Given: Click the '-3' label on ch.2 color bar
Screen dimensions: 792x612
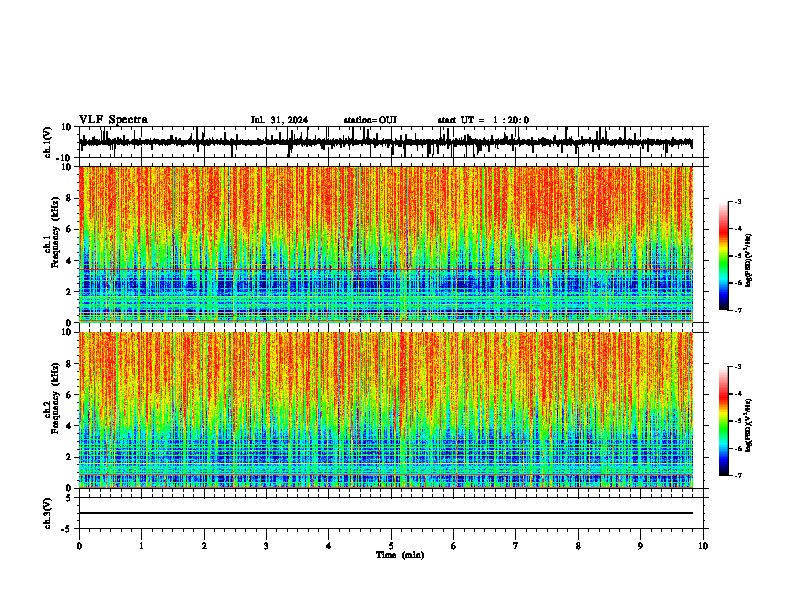Looking at the screenshot, I should pyautogui.click(x=737, y=367).
